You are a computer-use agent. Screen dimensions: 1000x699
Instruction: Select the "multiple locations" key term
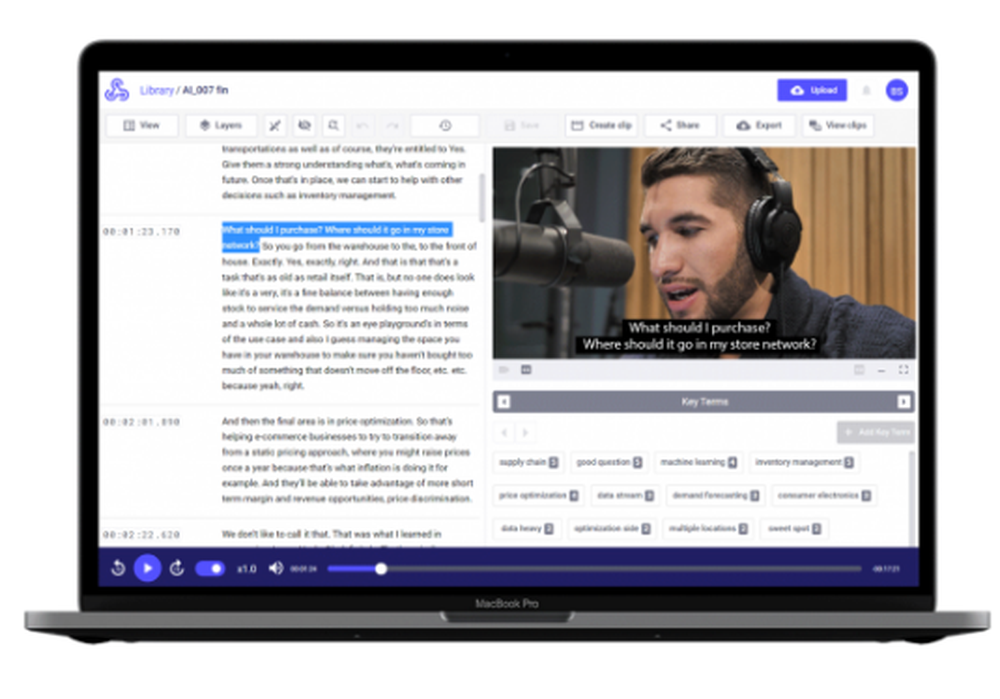click(708, 529)
